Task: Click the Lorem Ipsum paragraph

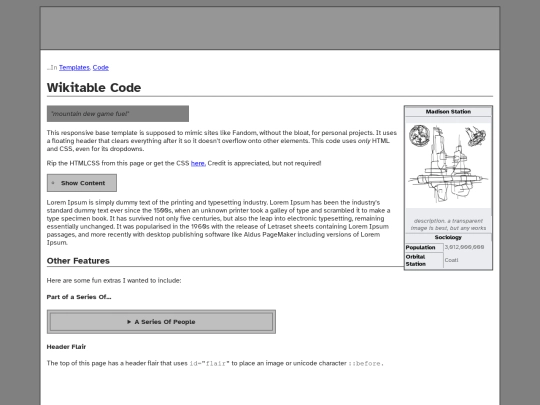Action: (219, 222)
